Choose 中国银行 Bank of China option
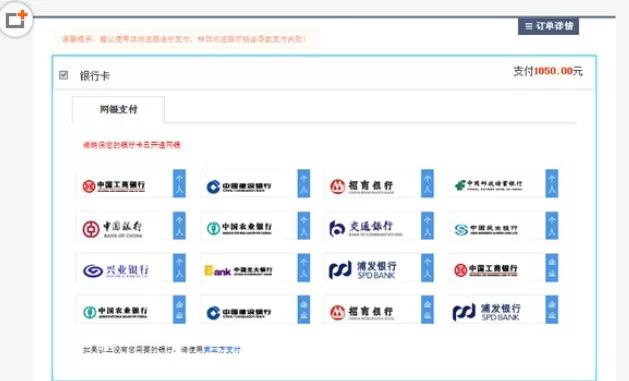 pos(131,226)
